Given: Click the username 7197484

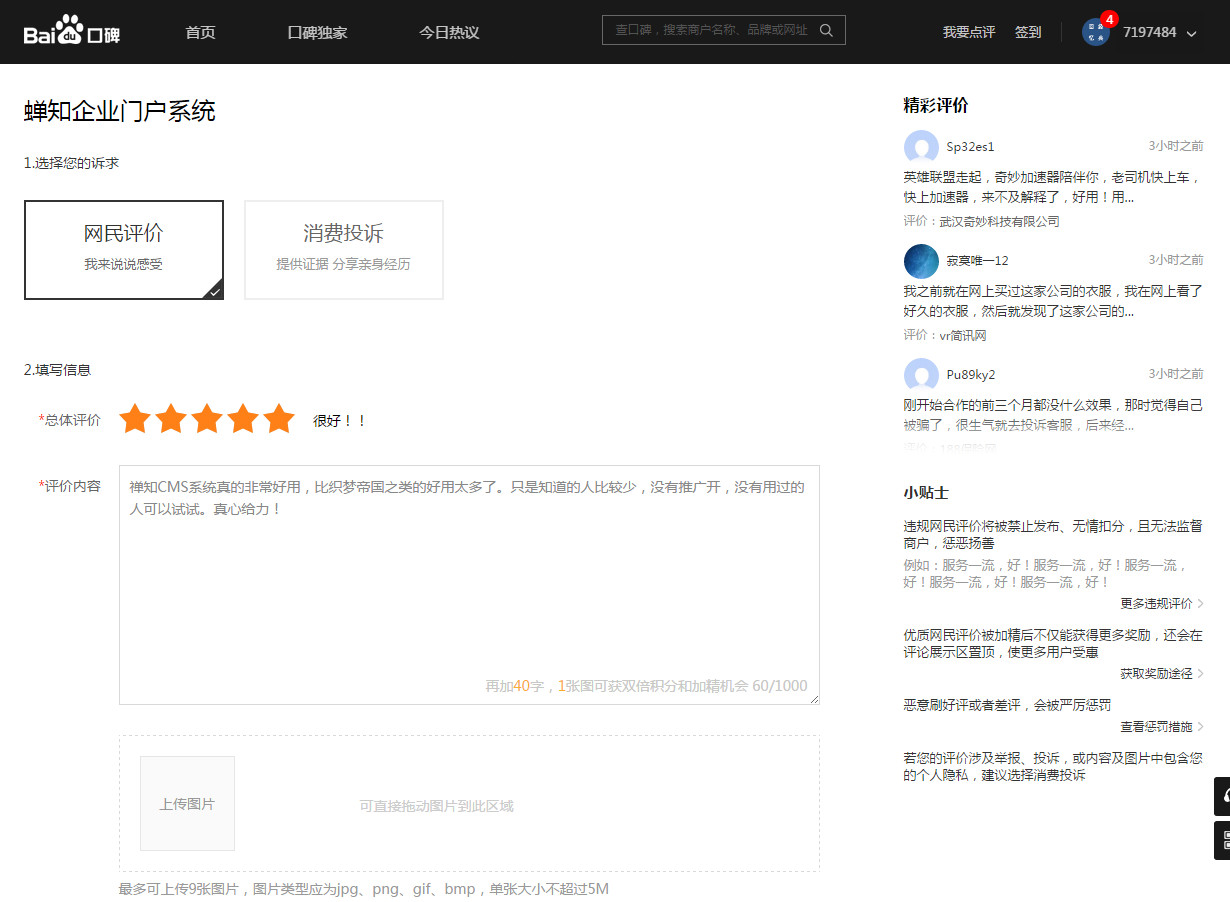Looking at the screenshot, I should click(x=1150, y=32).
